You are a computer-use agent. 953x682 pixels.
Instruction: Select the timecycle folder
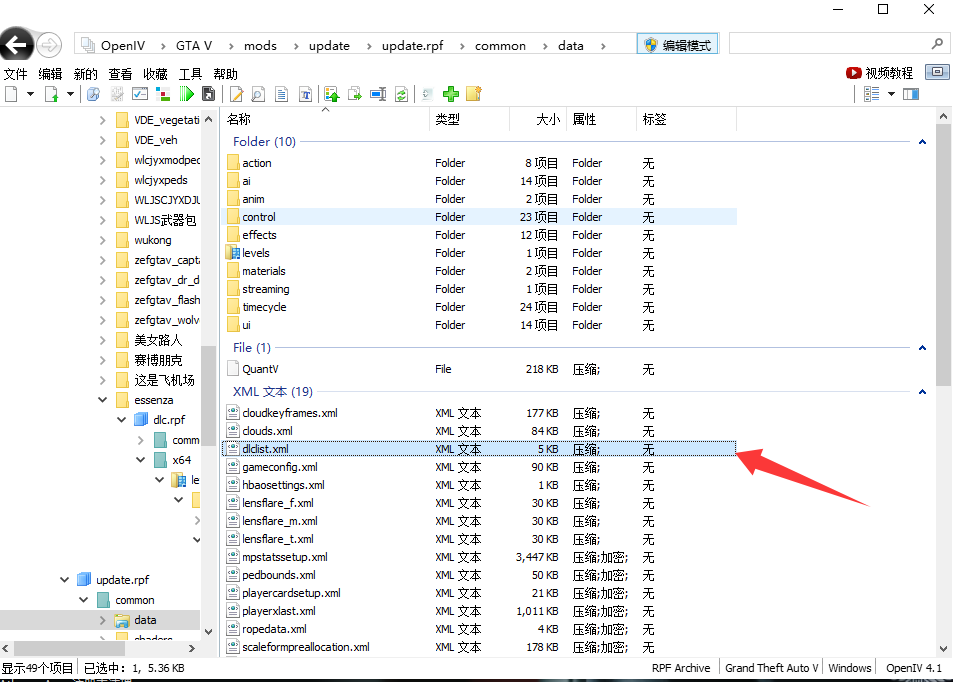click(x=264, y=307)
